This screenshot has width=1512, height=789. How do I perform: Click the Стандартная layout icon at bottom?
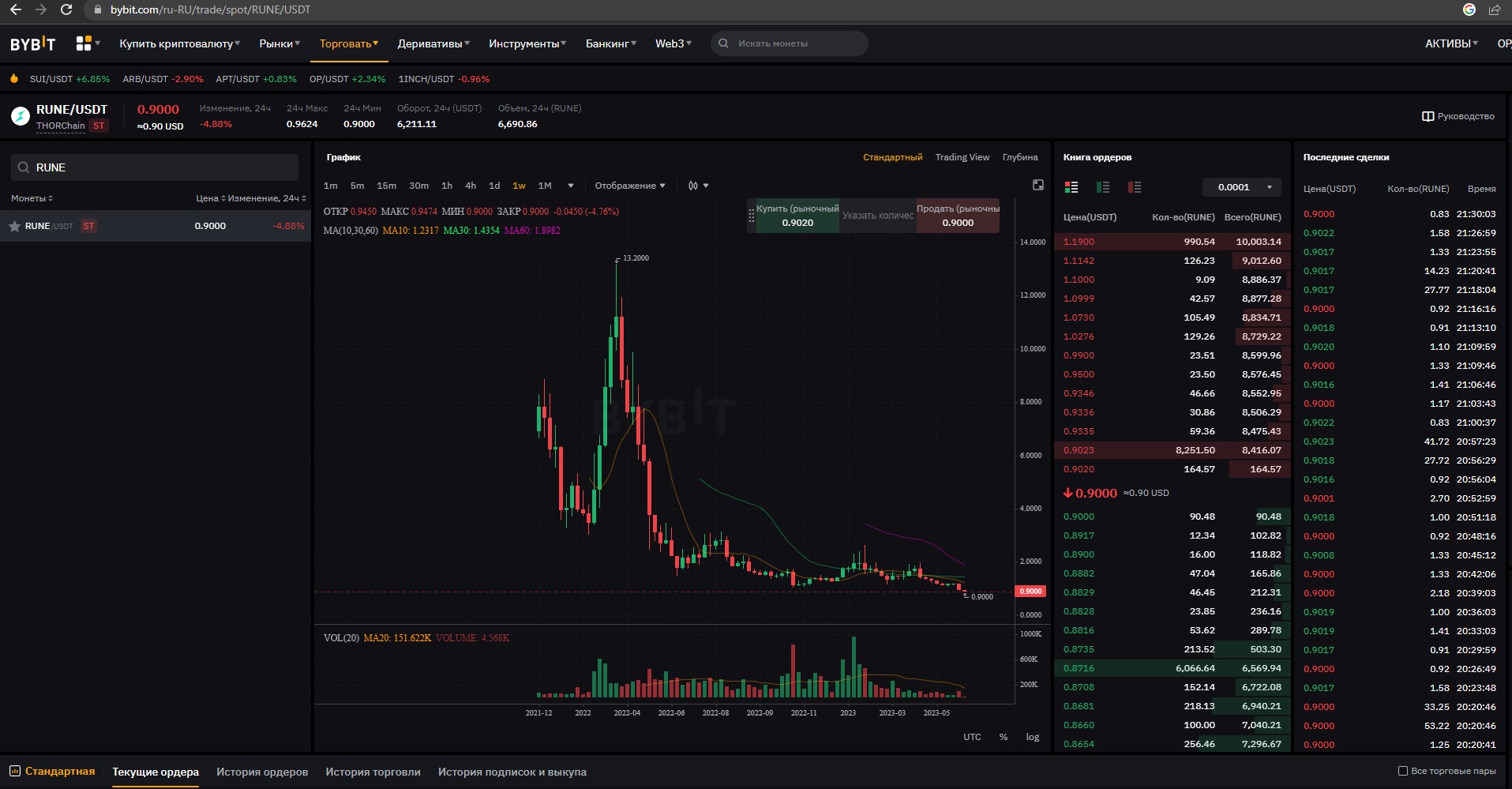coord(15,771)
